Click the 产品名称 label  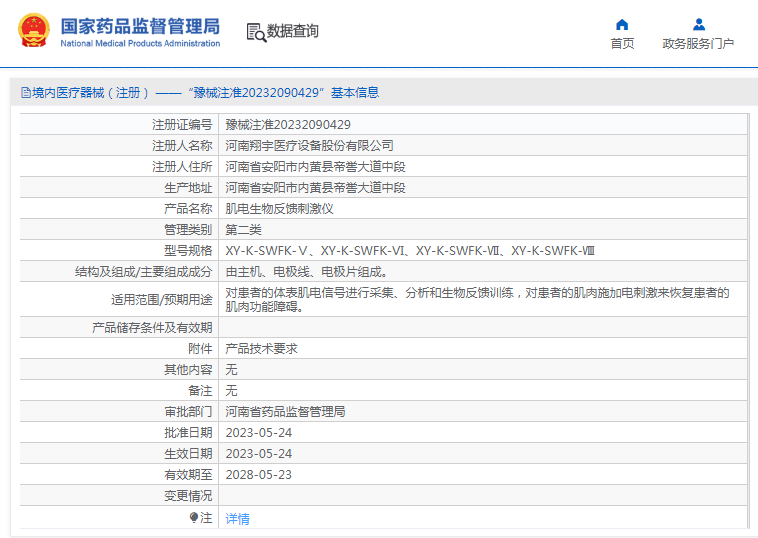[188, 209]
